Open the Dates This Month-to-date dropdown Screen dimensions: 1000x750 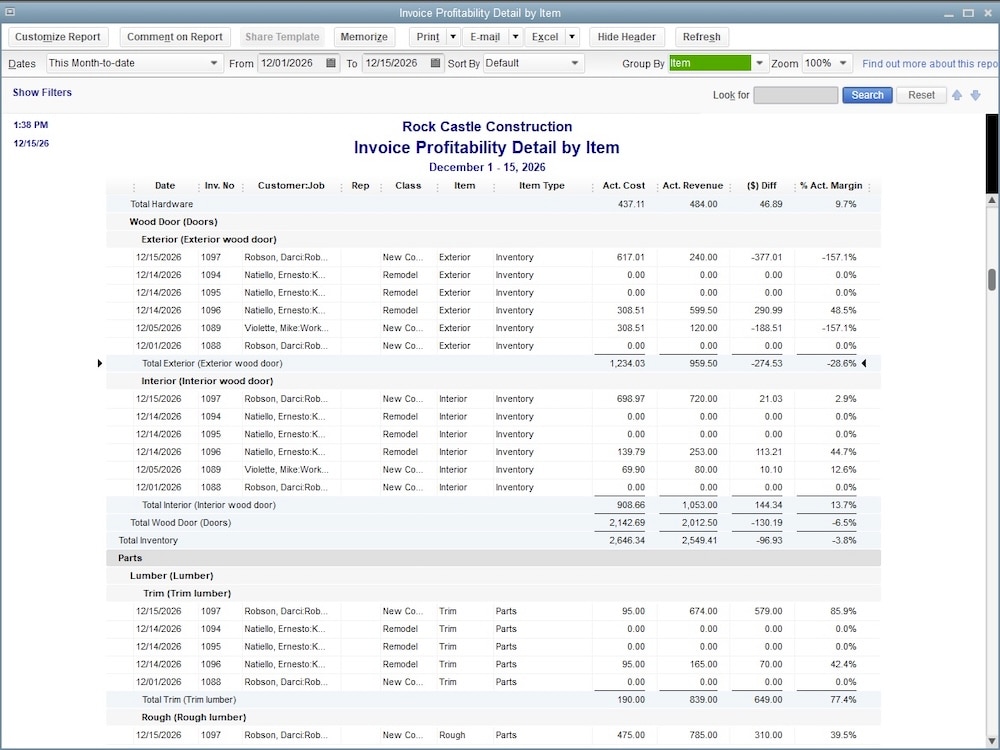213,62
